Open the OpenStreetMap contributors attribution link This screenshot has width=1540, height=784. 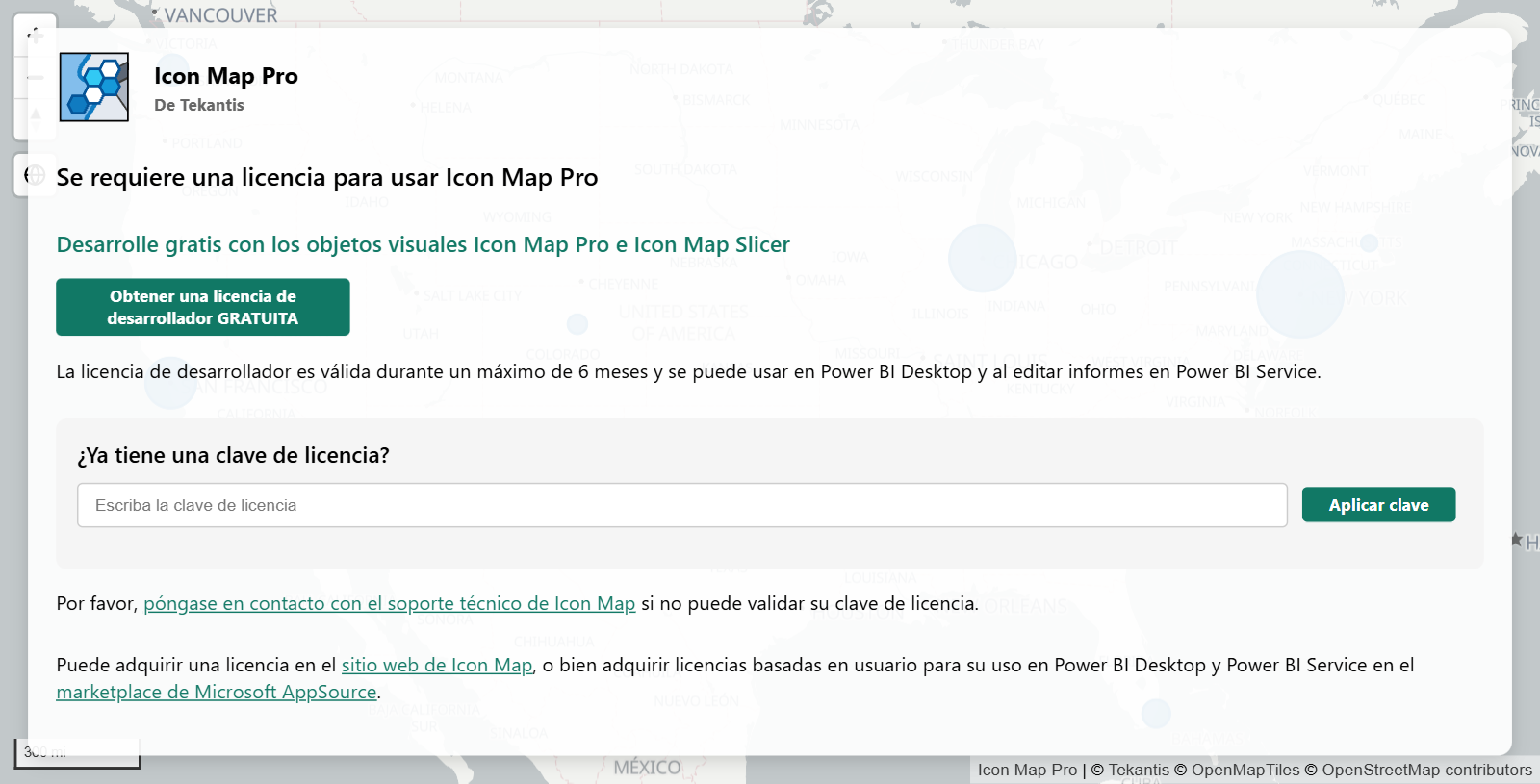point(1426,770)
